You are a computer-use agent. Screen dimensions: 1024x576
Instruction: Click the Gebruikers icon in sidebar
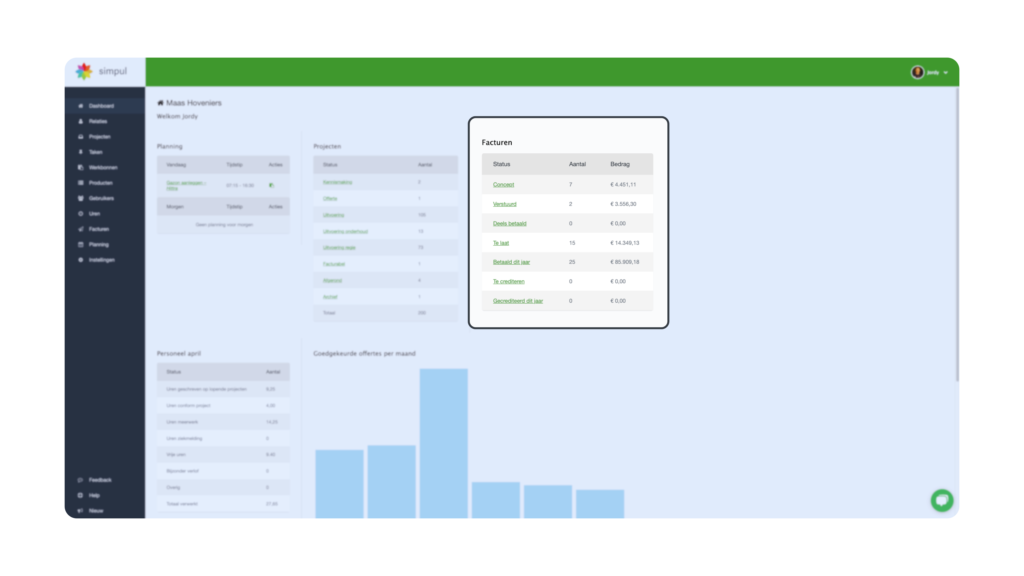click(x=81, y=198)
